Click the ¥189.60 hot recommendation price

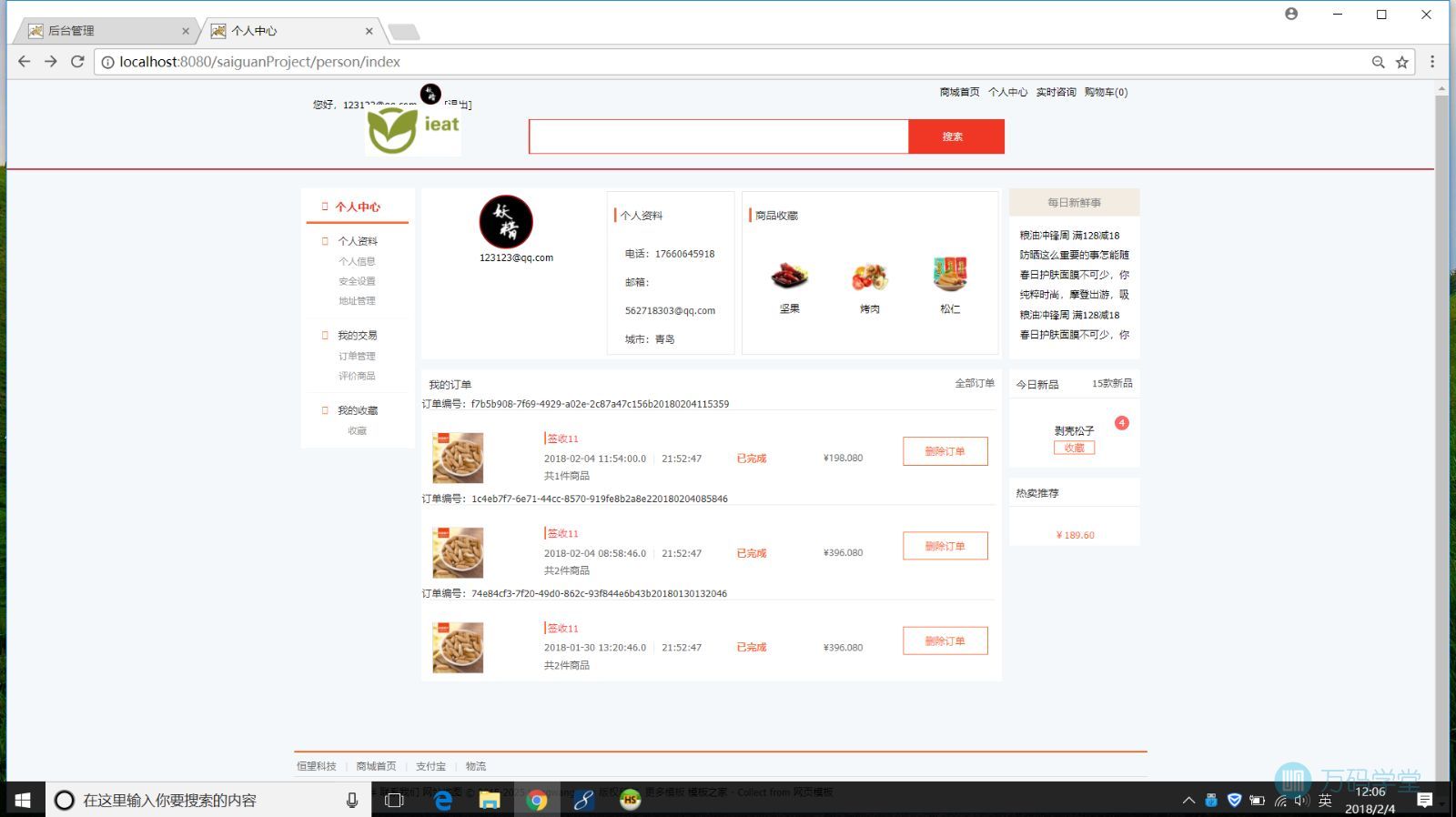[x=1075, y=535]
